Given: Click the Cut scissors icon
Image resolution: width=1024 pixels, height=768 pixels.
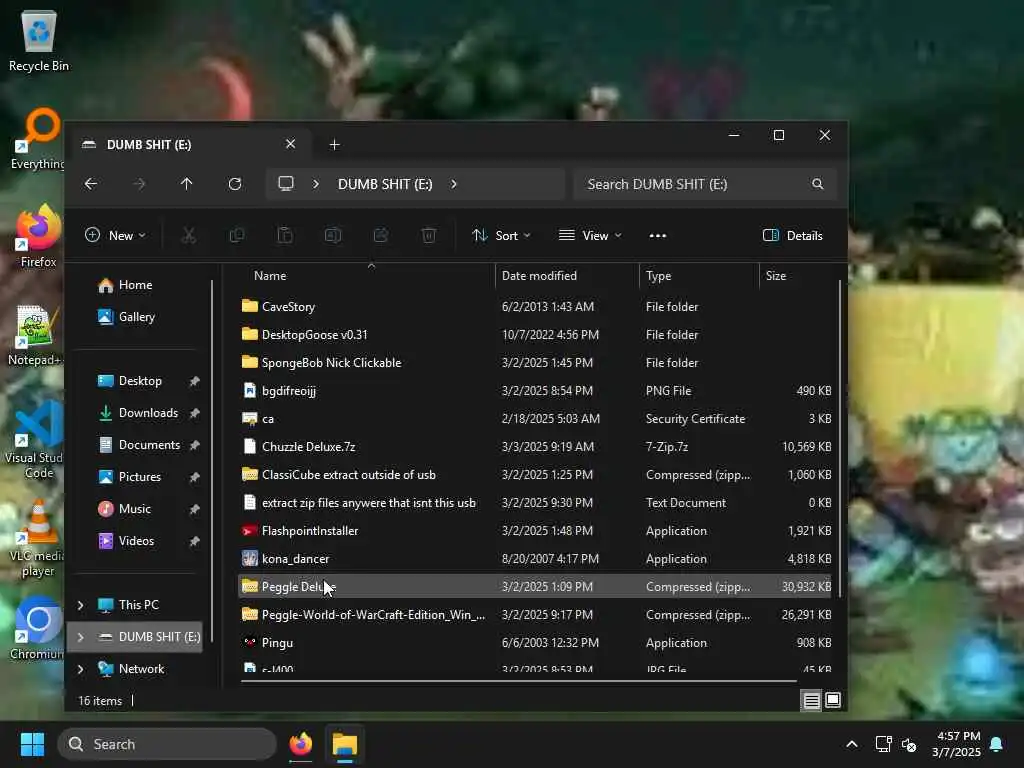Looking at the screenshot, I should (x=189, y=235).
